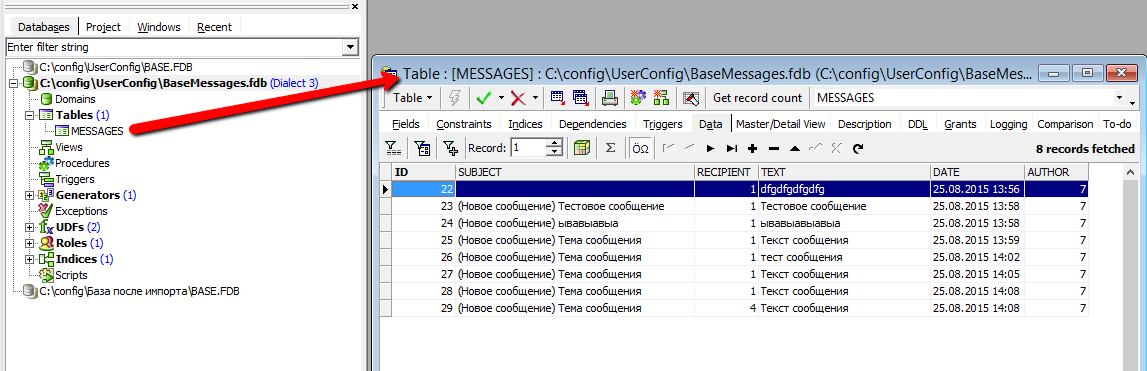
Task: Select the 'База после импорта' BASE.FDB entry
Action: click(140, 291)
